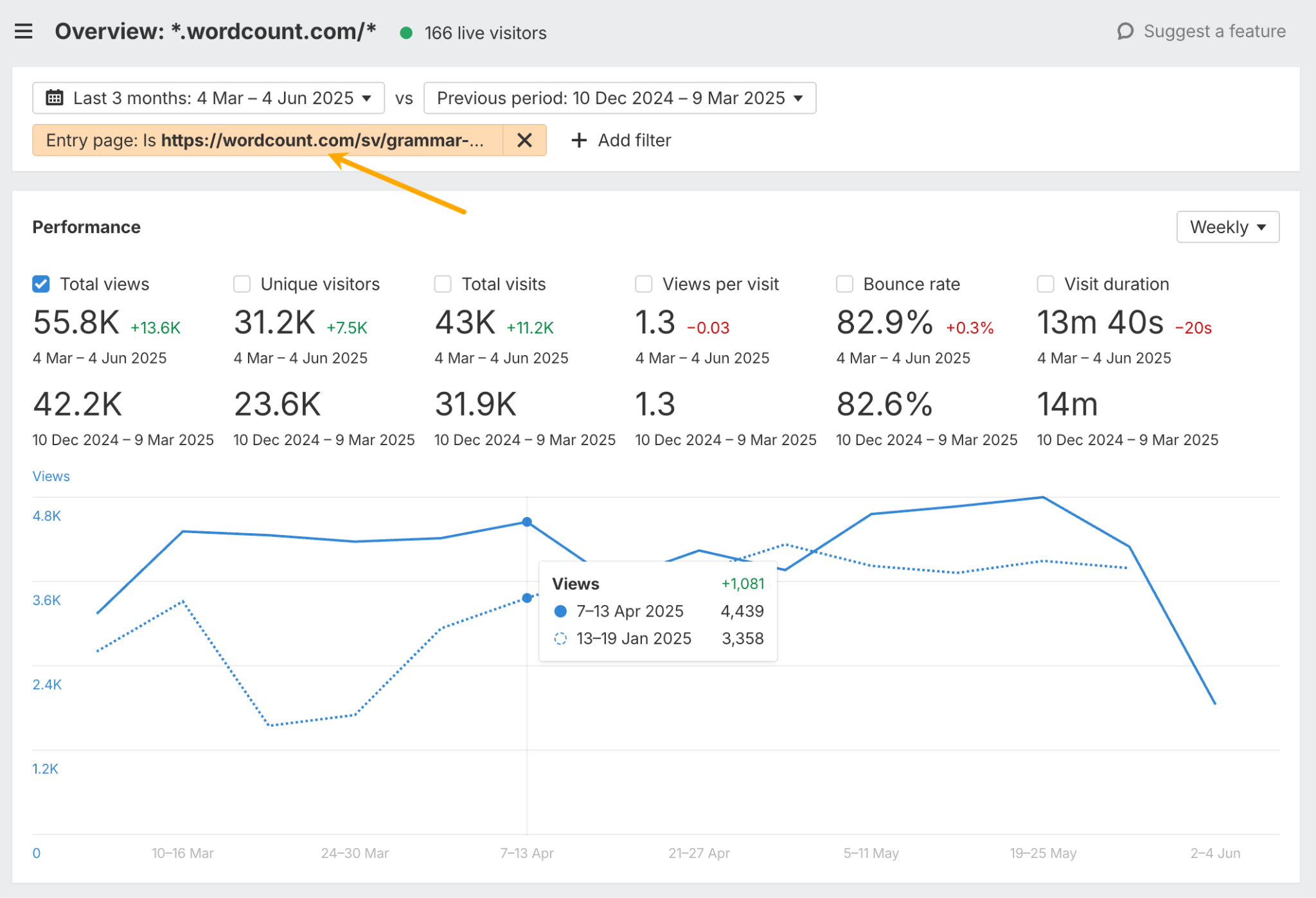This screenshot has width=1316, height=898.
Task: Click the highlighted data point on the Views chart
Action: (526, 522)
